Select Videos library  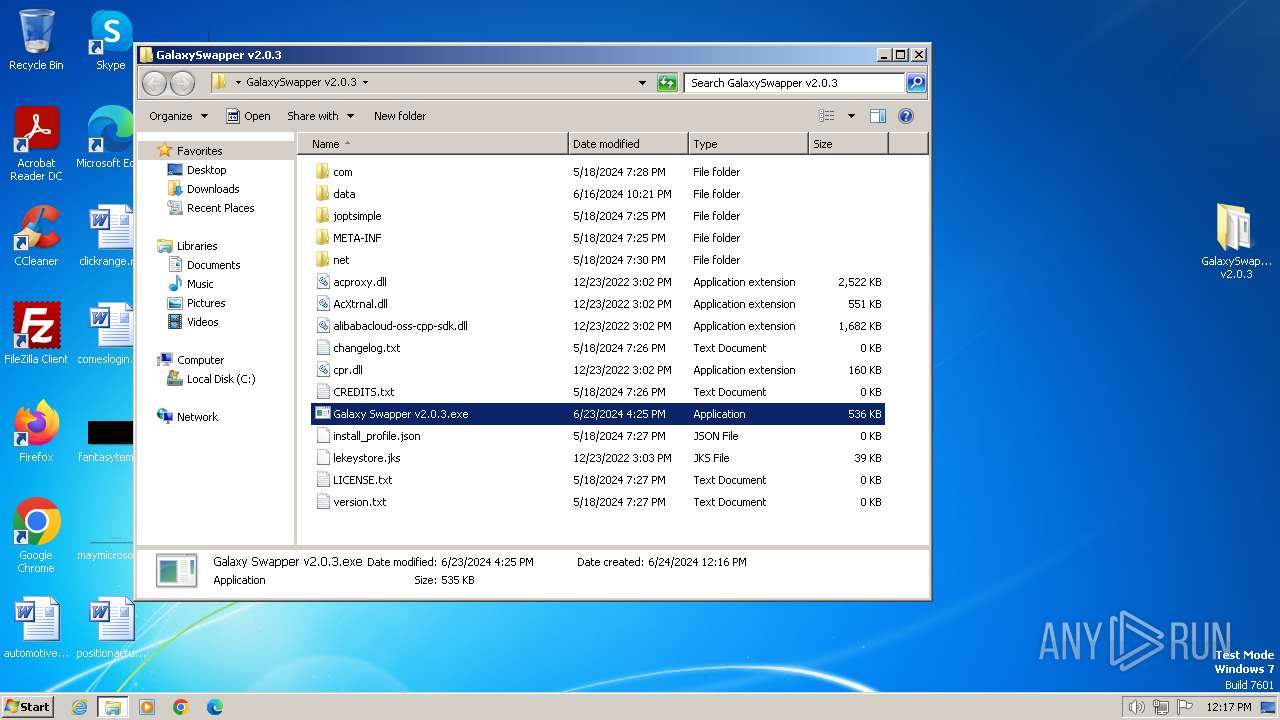click(202, 322)
